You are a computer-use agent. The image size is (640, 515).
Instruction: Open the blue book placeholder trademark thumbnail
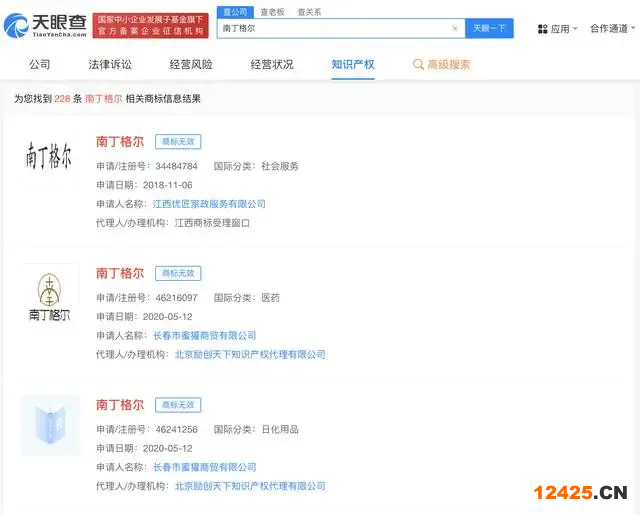click(50, 425)
